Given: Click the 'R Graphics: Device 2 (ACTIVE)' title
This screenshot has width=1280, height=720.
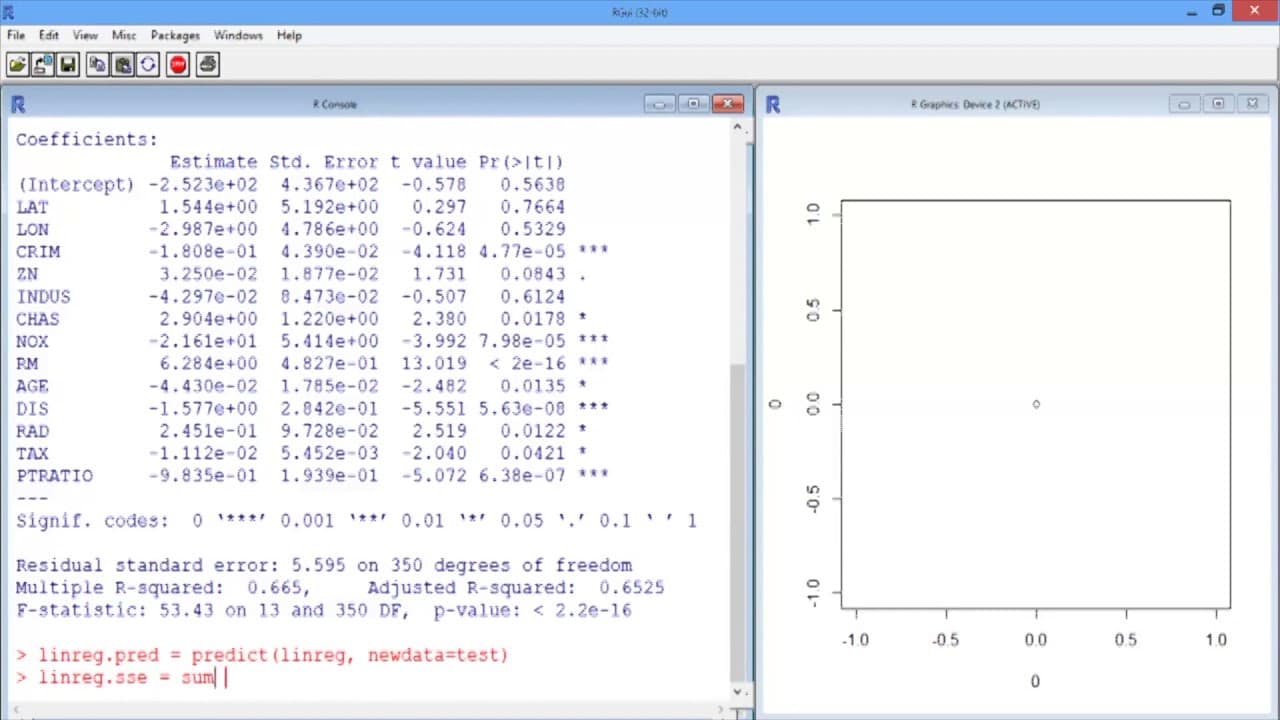Looking at the screenshot, I should click(975, 104).
